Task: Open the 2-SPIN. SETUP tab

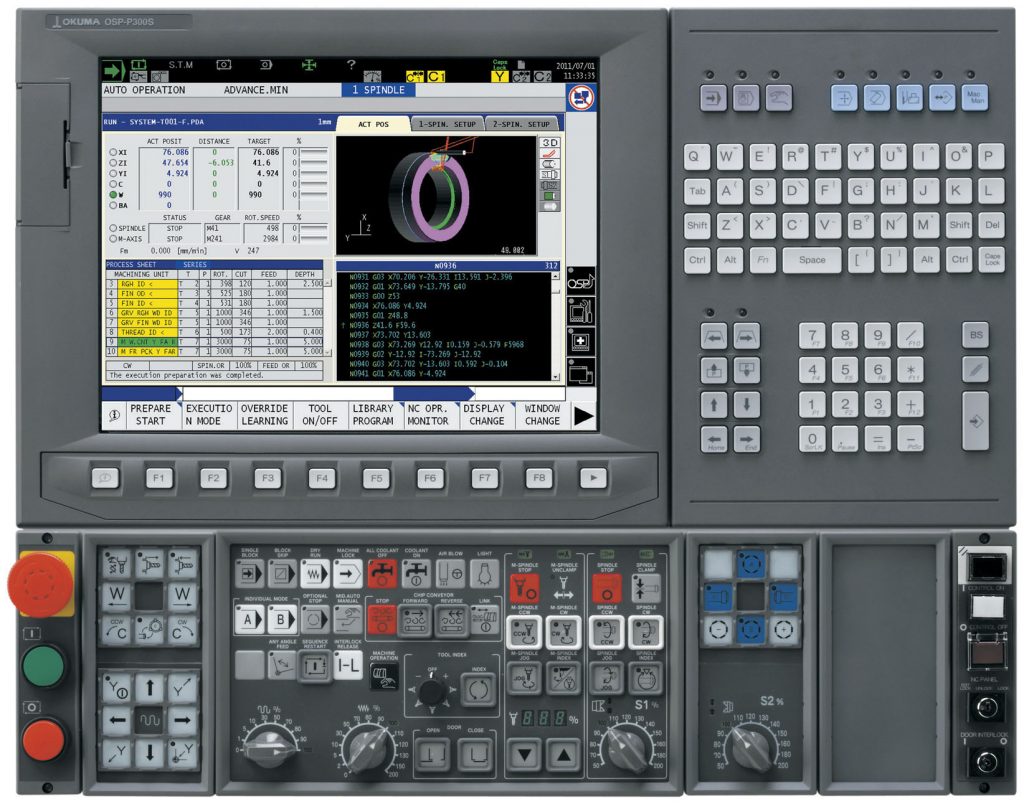Action: [521, 124]
